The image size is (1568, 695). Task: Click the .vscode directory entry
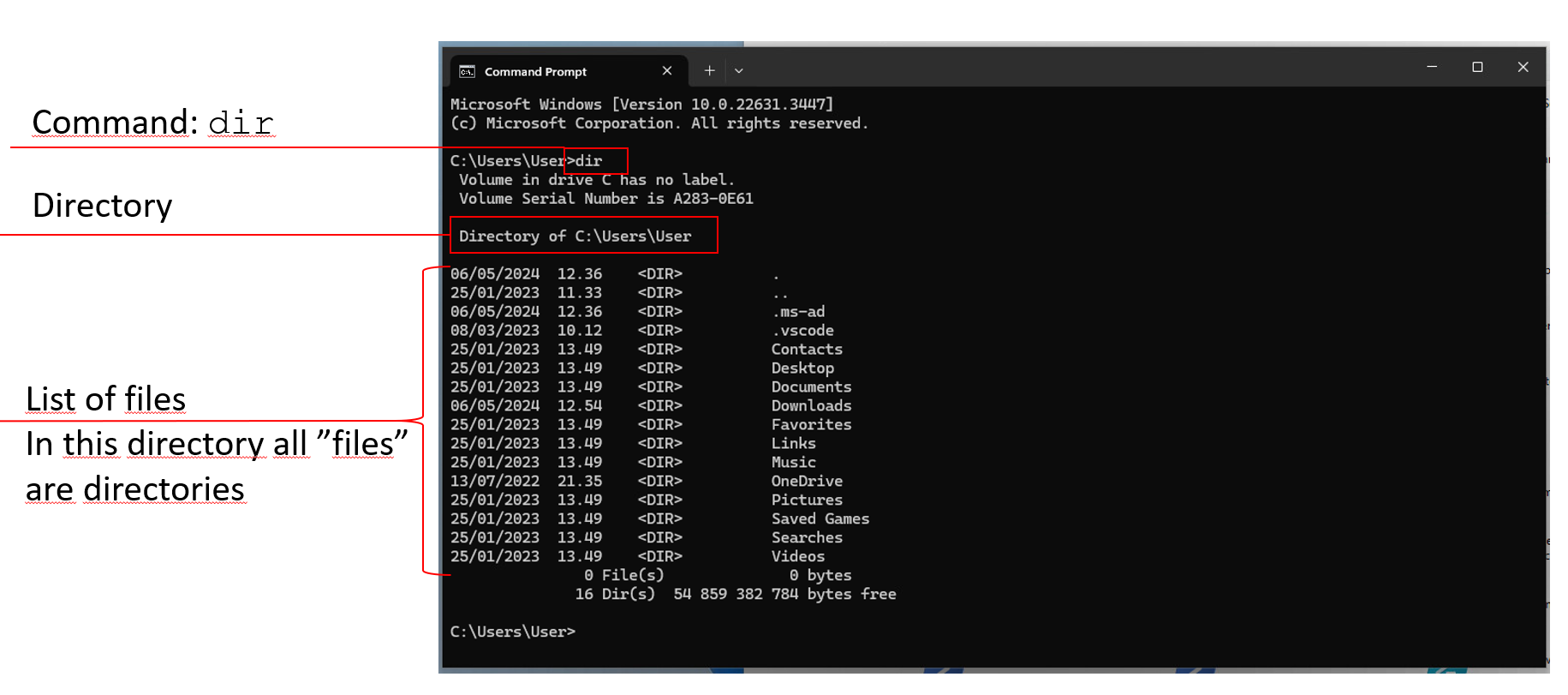[x=802, y=331]
